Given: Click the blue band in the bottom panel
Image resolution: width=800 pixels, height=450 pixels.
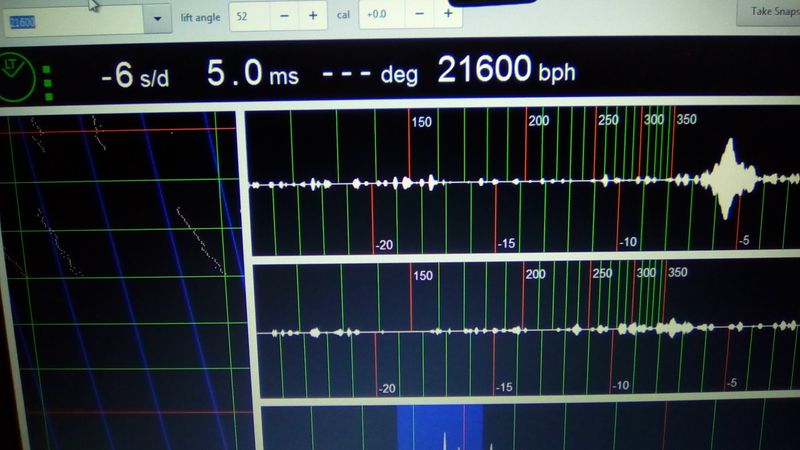Looking at the screenshot, I should click(x=440, y=428).
